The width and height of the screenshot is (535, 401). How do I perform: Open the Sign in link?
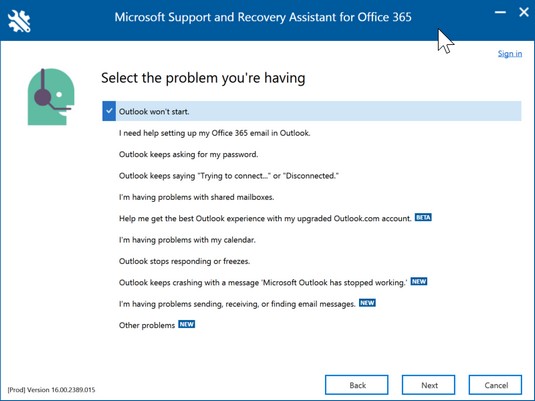point(510,54)
